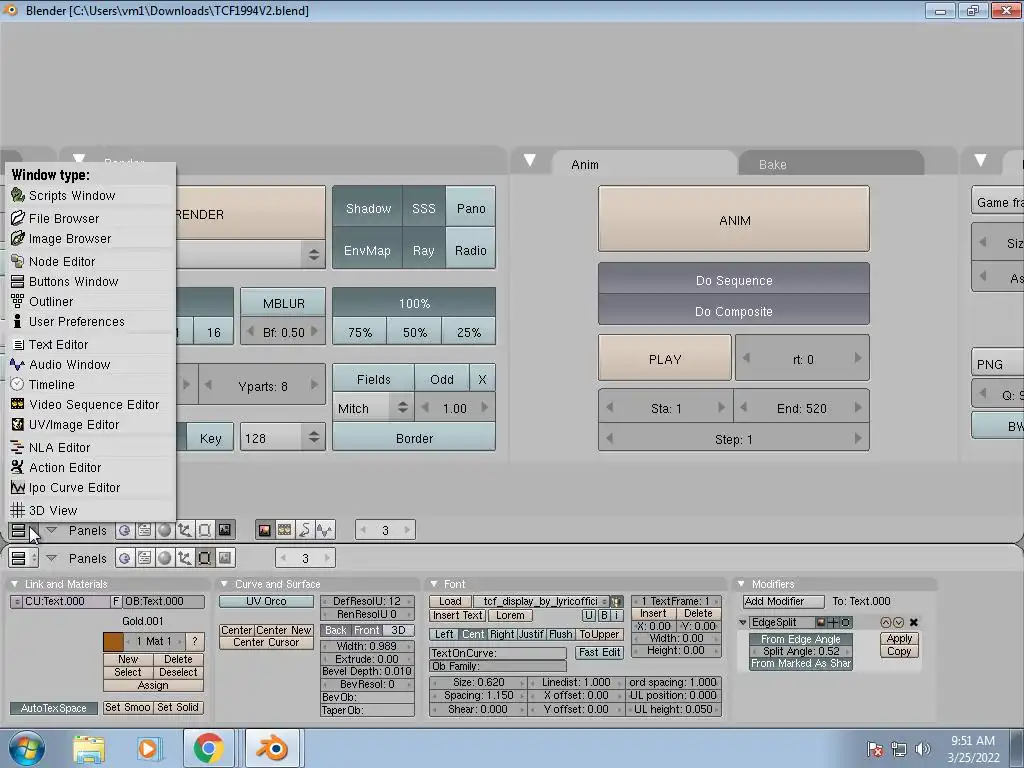Collapse the Anim panel triangle

click(x=530, y=160)
